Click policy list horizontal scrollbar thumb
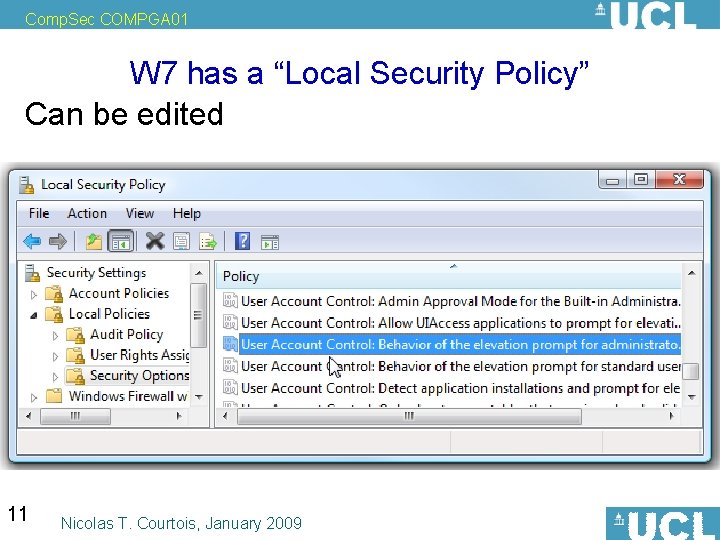This screenshot has height=540, width=720. (409, 416)
